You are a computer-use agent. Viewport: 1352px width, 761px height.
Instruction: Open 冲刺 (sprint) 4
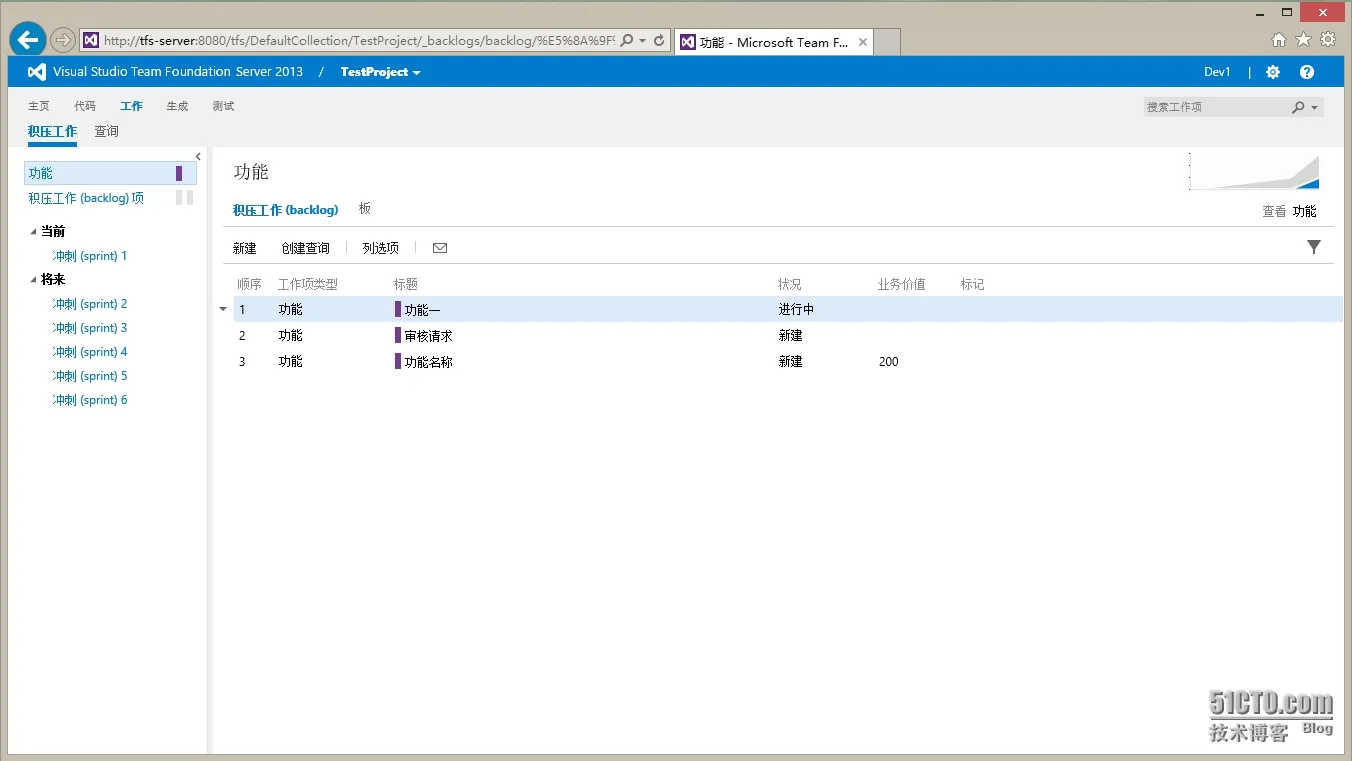tap(90, 352)
